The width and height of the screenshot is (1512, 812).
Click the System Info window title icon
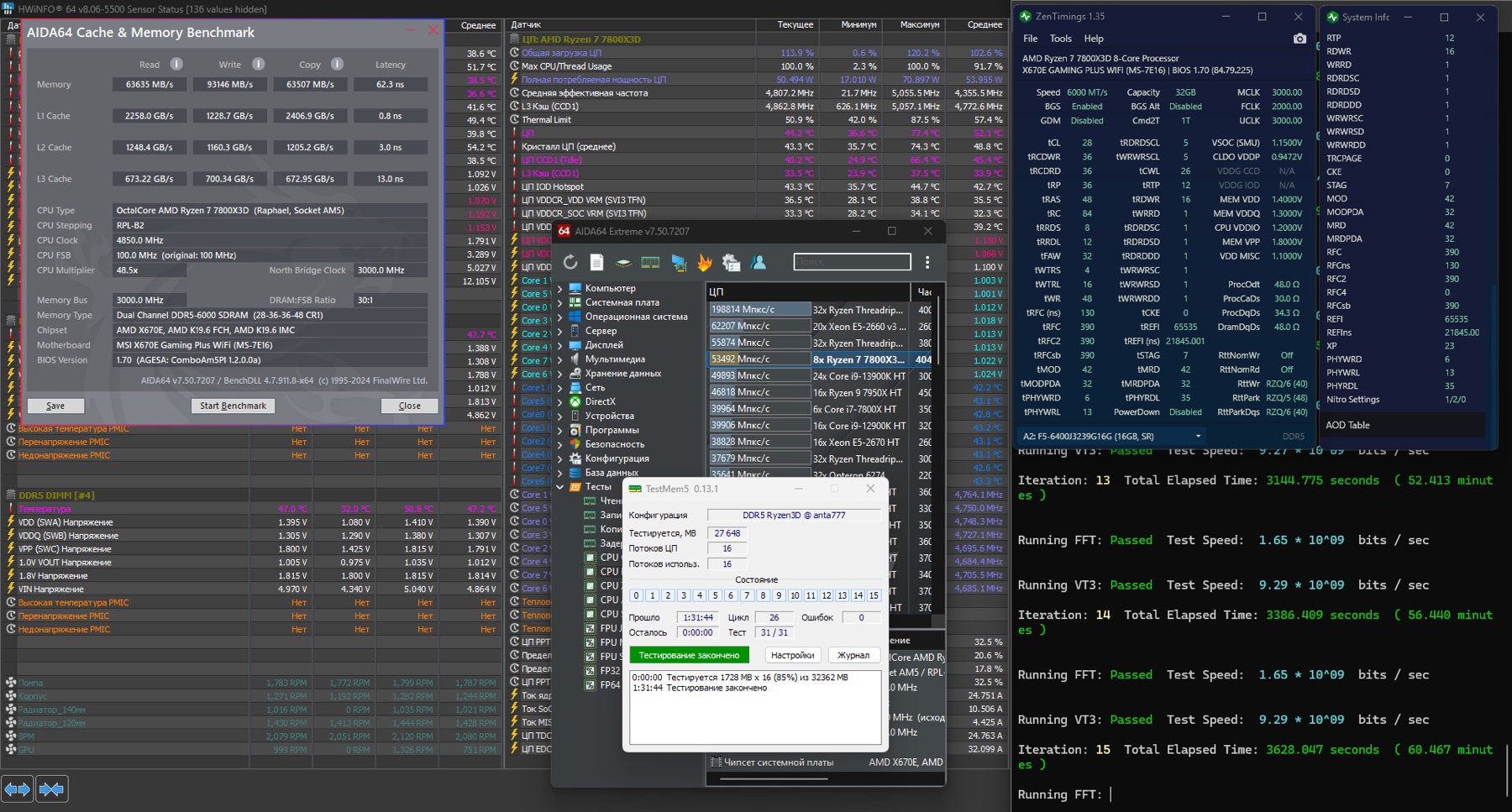point(1332,17)
